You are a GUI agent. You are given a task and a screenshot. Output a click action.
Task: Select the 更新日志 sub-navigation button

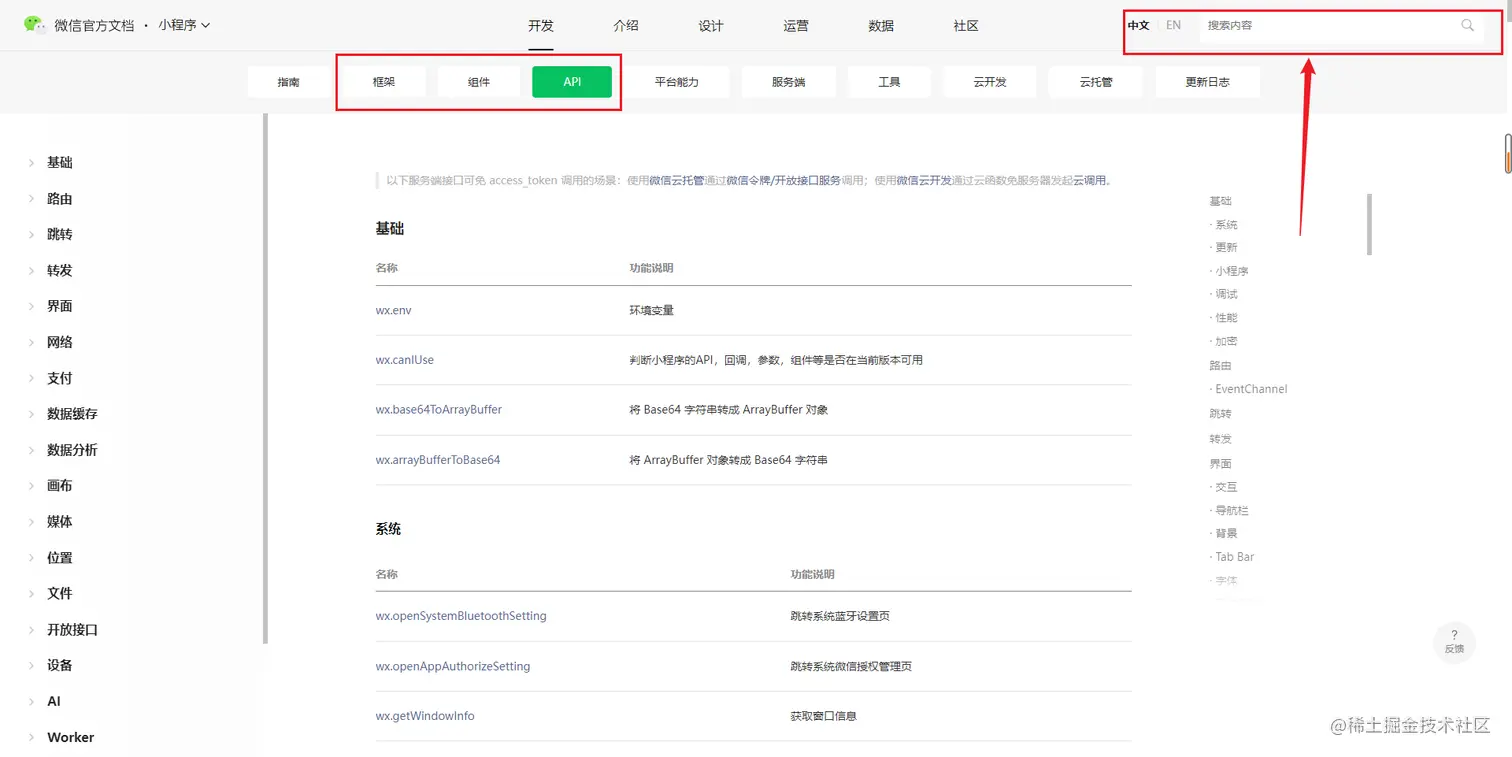1208,82
